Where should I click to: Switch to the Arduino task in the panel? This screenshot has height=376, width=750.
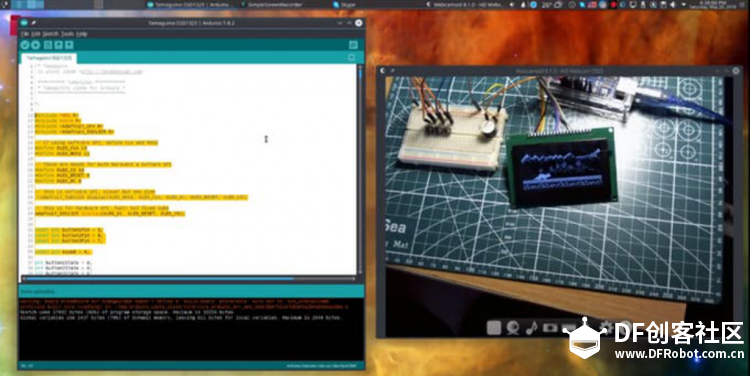191,4
